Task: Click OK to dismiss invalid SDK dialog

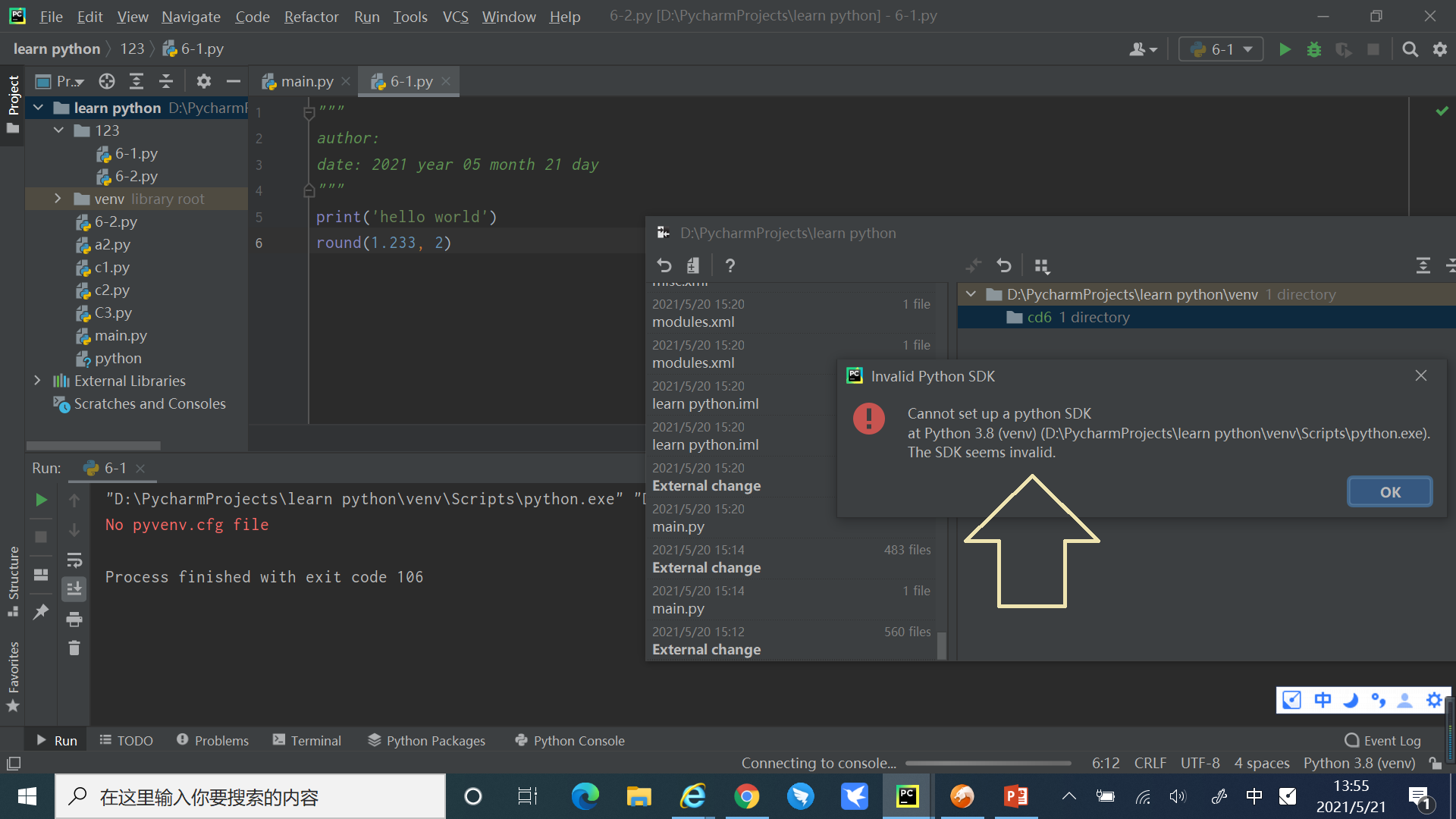Action: pyautogui.click(x=1390, y=492)
